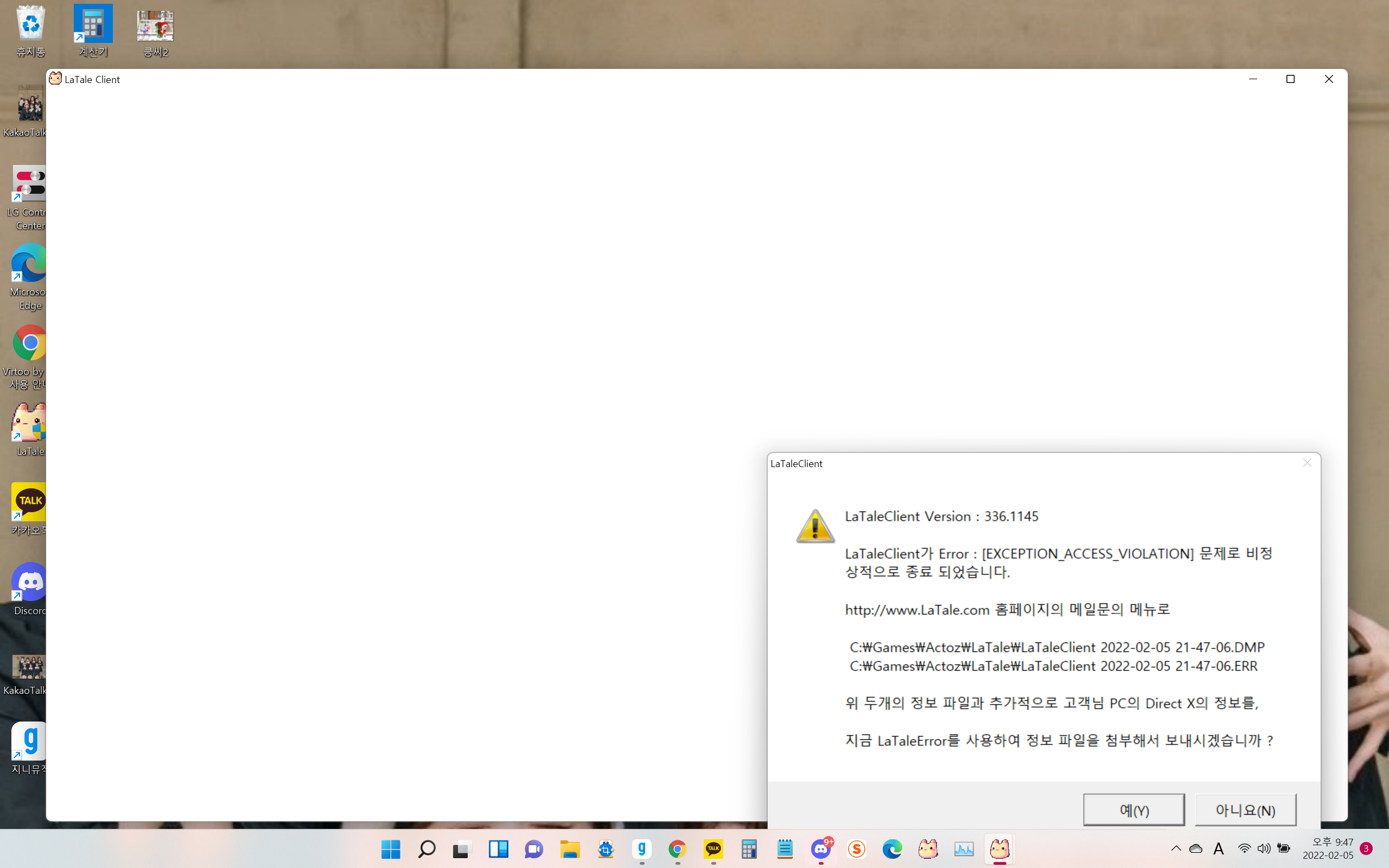Expand hidden system tray icons chevron
This screenshot has height=868, width=1389.
click(x=1176, y=848)
